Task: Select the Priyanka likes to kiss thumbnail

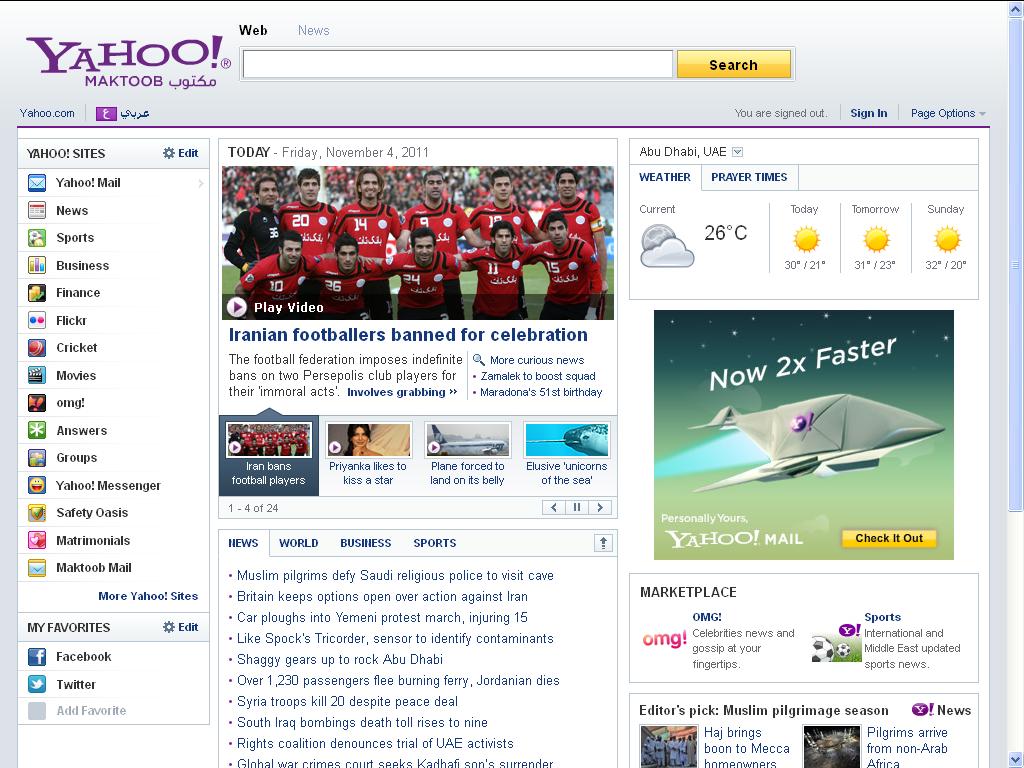Action: (x=368, y=440)
